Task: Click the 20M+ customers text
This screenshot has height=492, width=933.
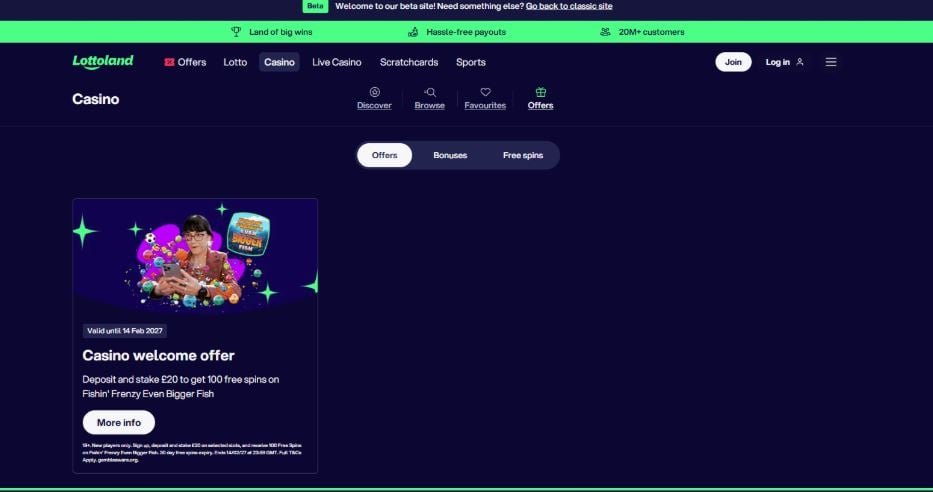Action: [x=652, y=32]
